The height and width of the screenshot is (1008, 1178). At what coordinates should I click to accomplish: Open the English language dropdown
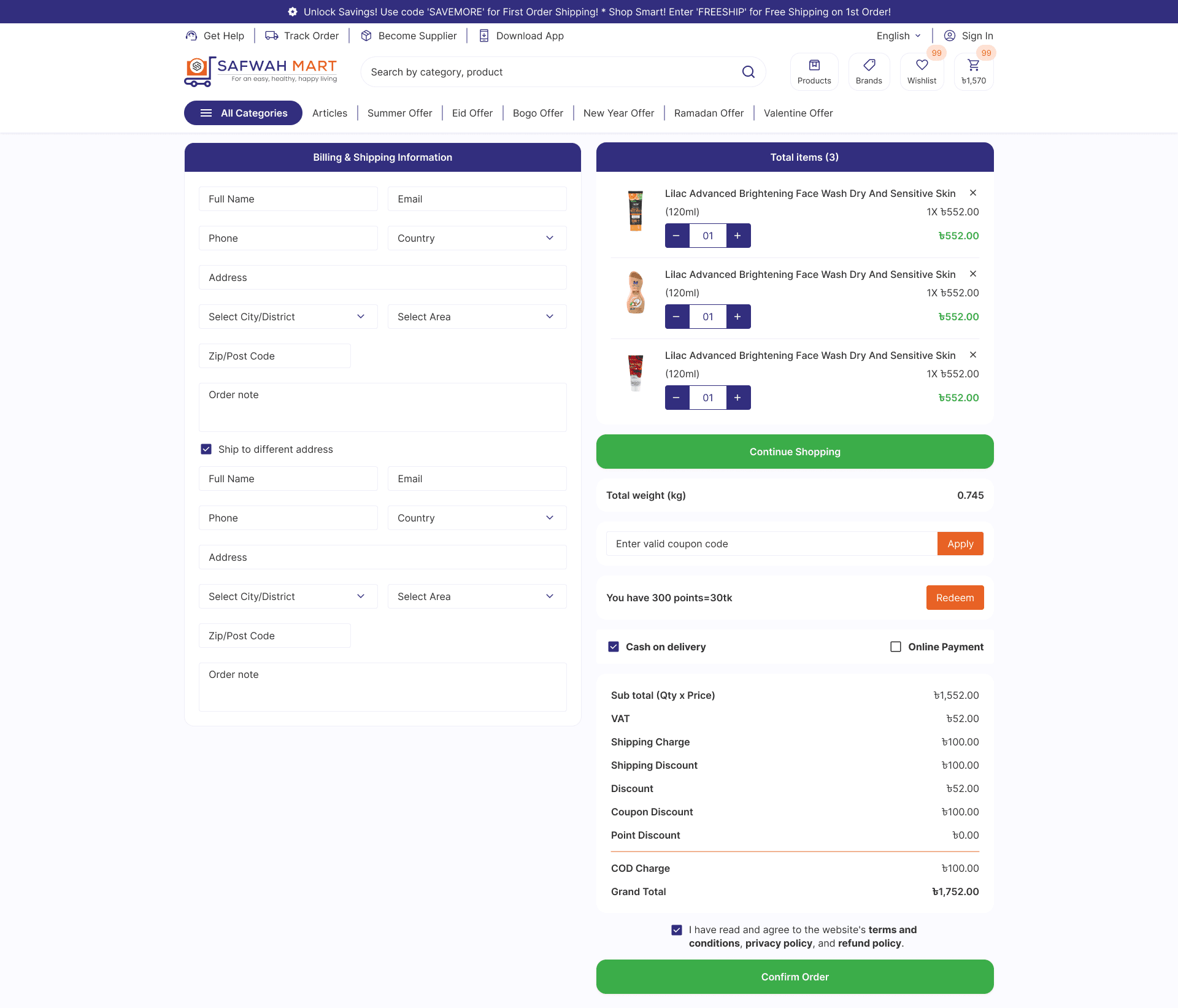click(899, 36)
